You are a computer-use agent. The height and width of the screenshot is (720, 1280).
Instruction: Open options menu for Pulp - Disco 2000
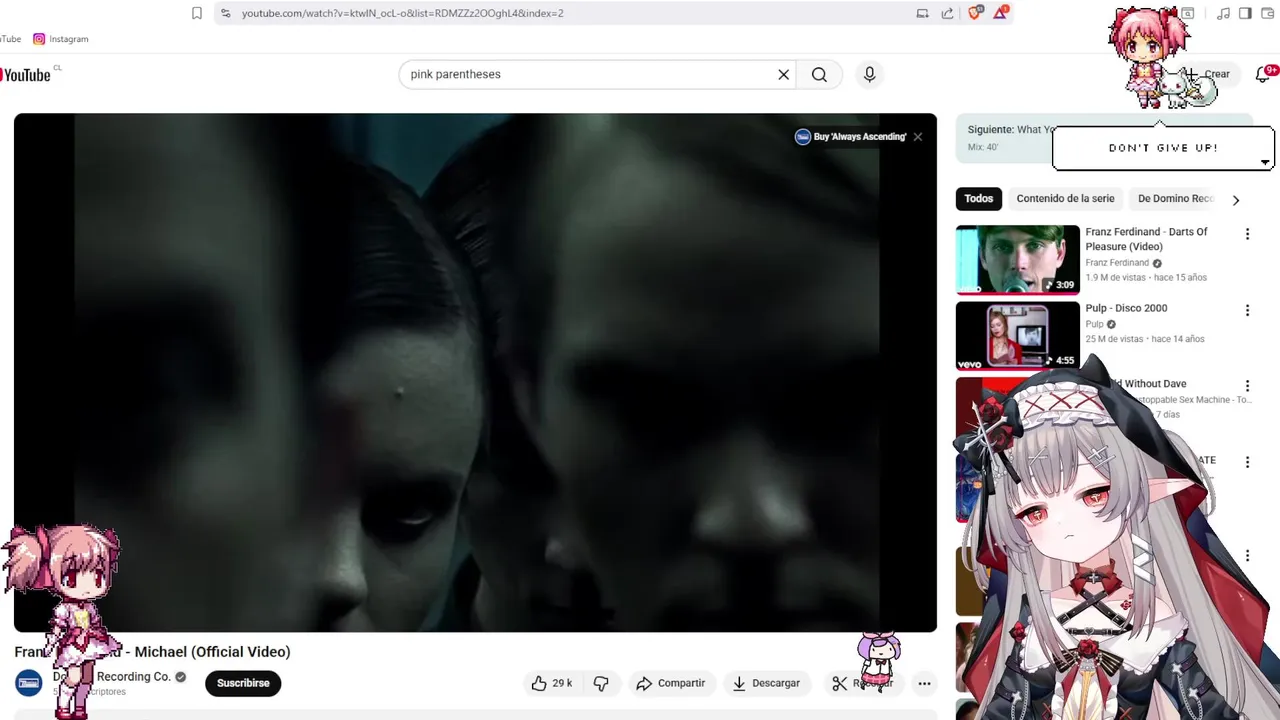[x=1247, y=310]
